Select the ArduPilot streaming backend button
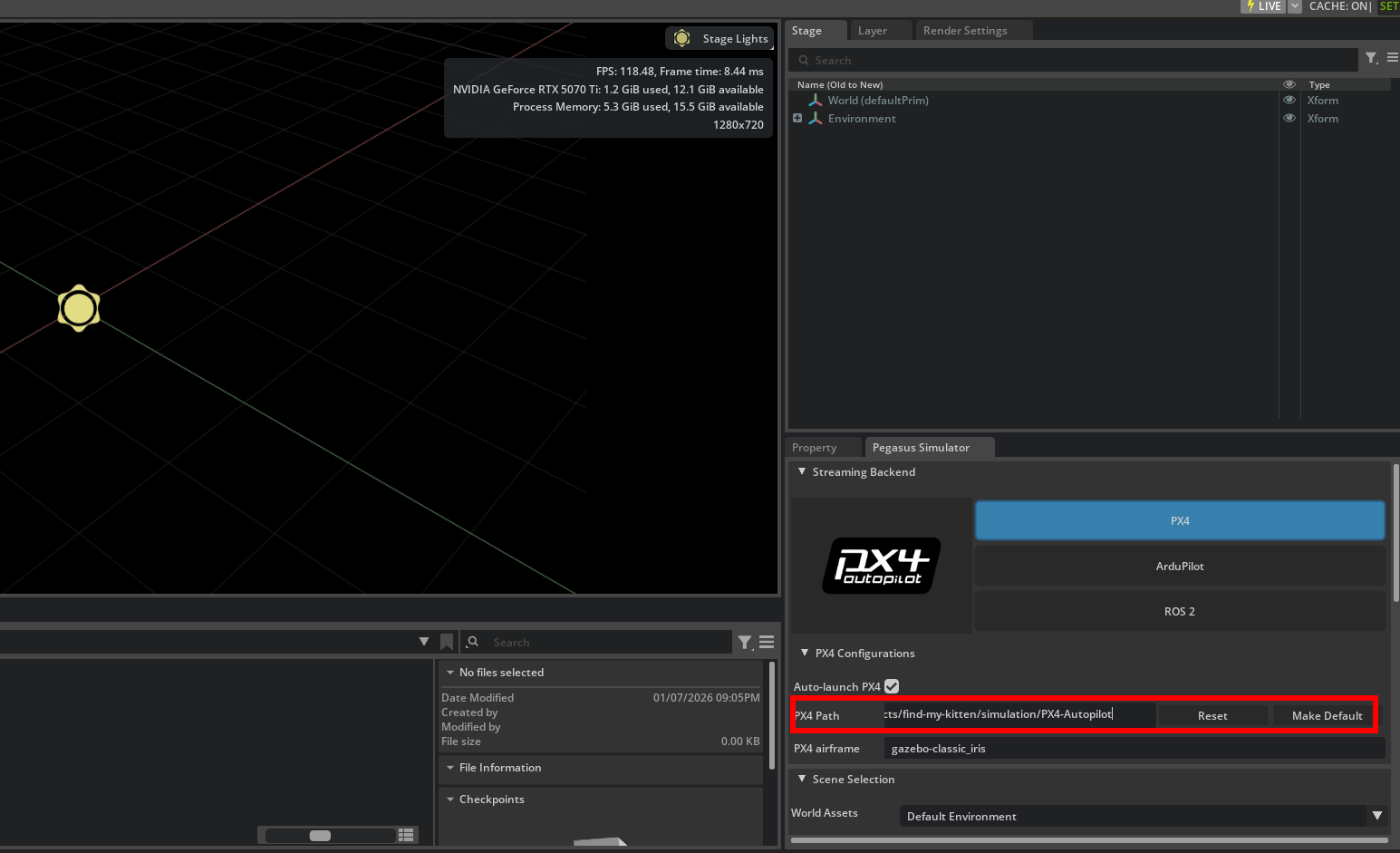 tap(1179, 566)
